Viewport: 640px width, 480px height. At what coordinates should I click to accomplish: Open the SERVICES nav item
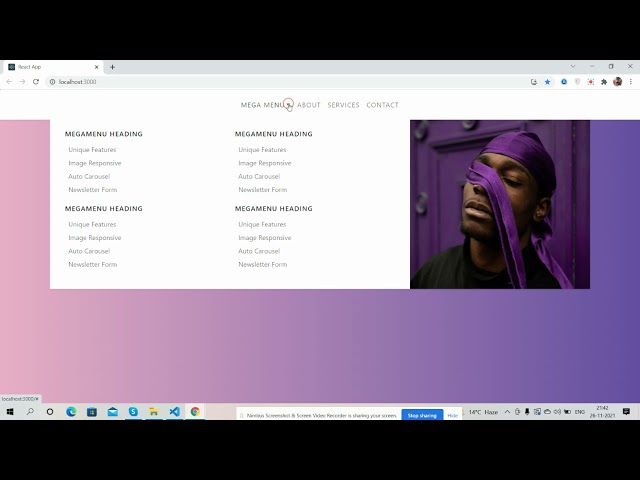click(x=343, y=105)
